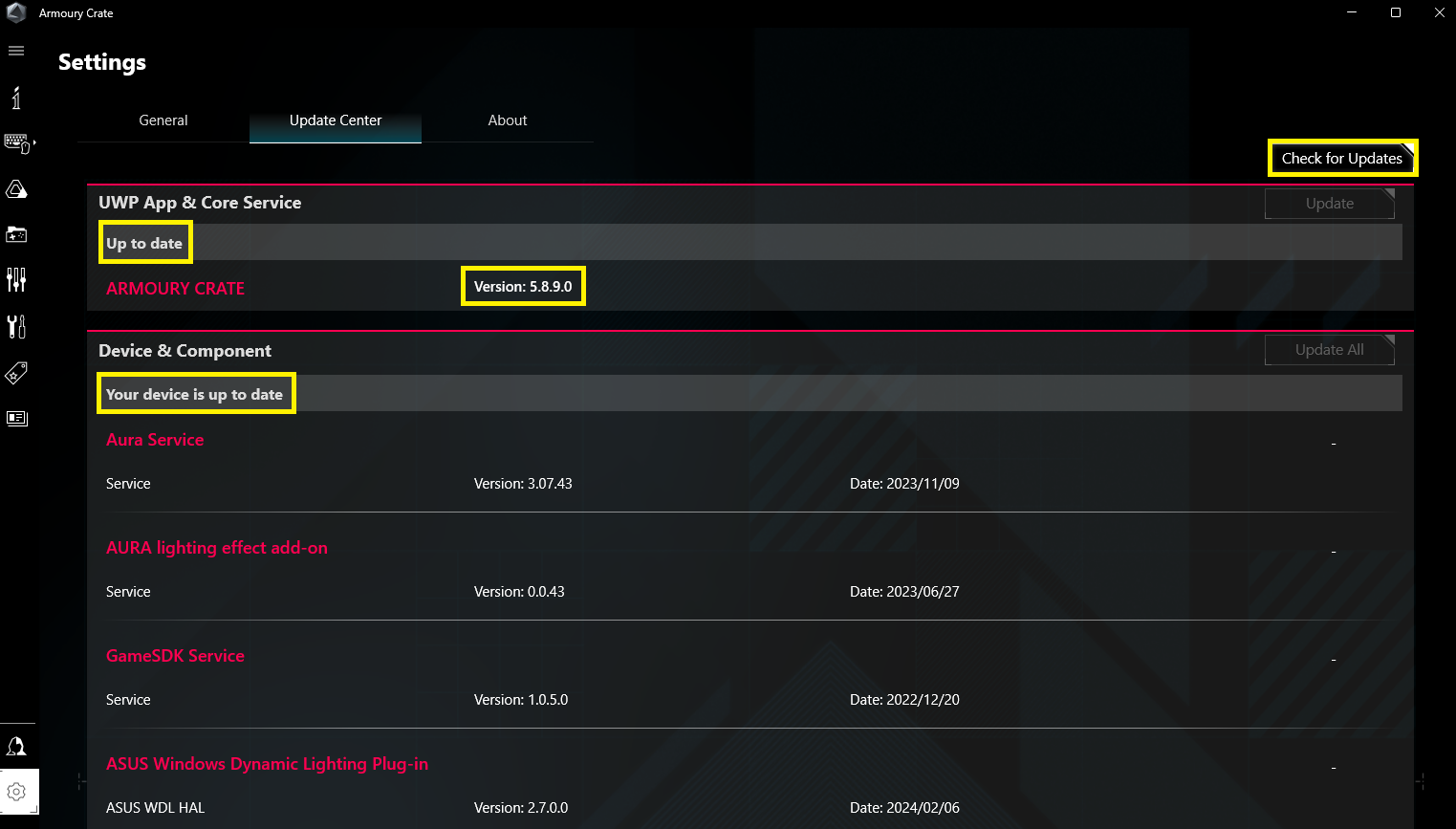Expand device submenu arrow beside keyboard icon
The width and height of the screenshot is (1456, 829).
click(35, 142)
